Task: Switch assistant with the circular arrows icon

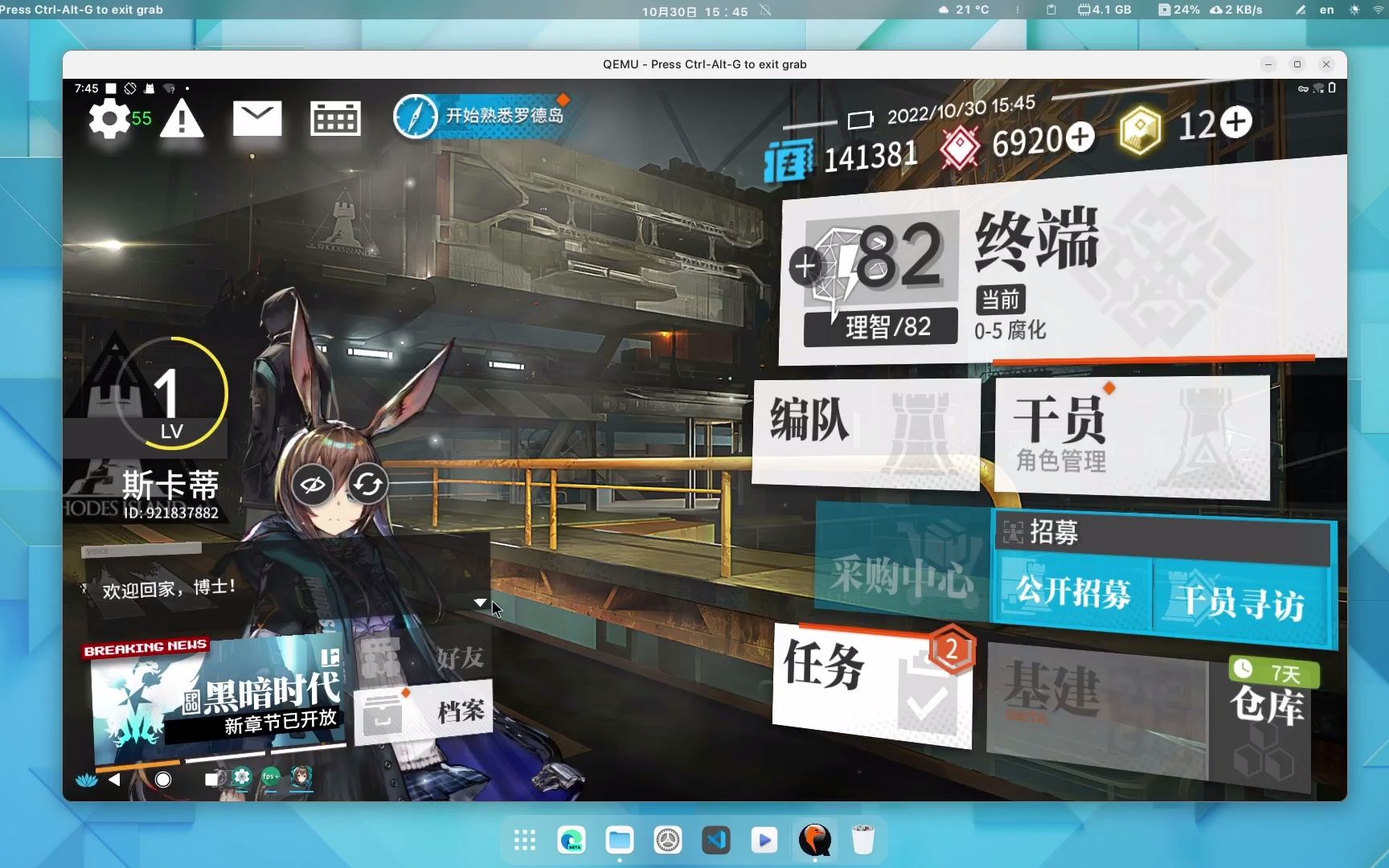Action: [x=367, y=484]
